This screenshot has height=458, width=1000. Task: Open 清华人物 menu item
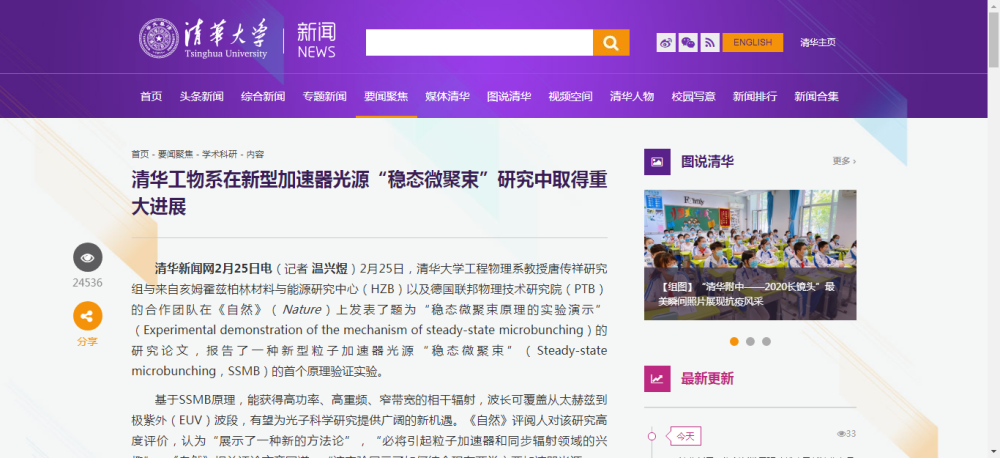point(632,96)
